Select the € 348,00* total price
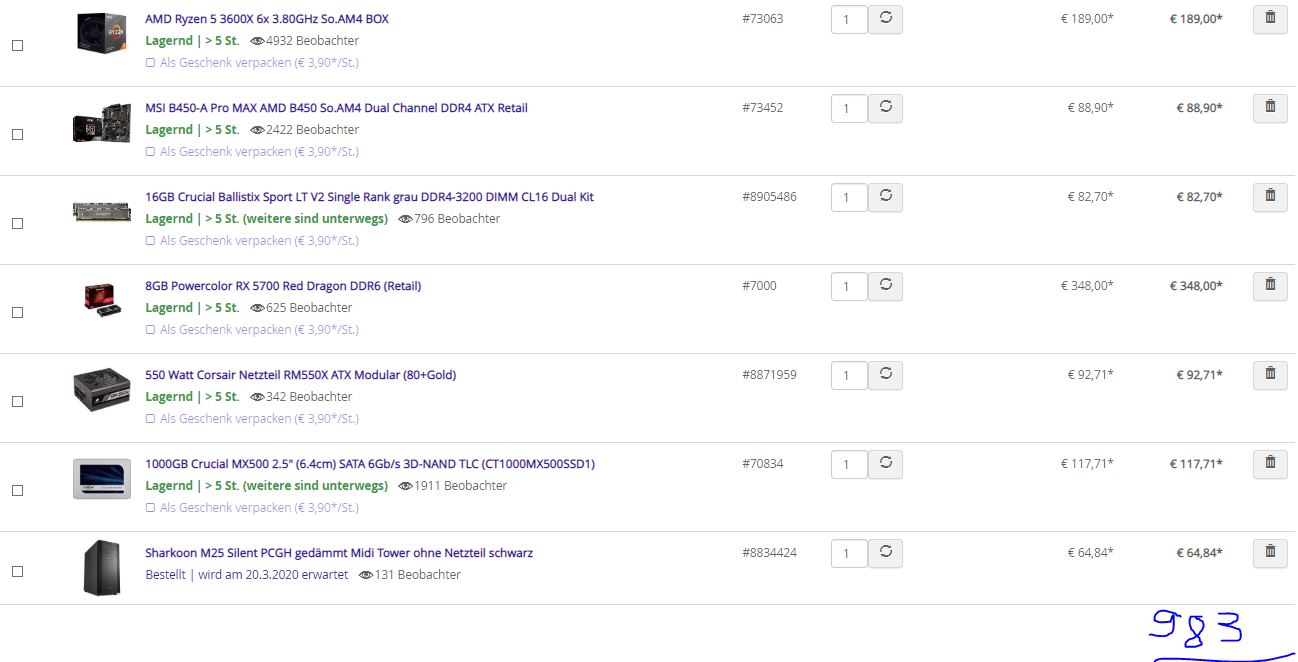1298x662 pixels. pyautogui.click(x=1196, y=286)
